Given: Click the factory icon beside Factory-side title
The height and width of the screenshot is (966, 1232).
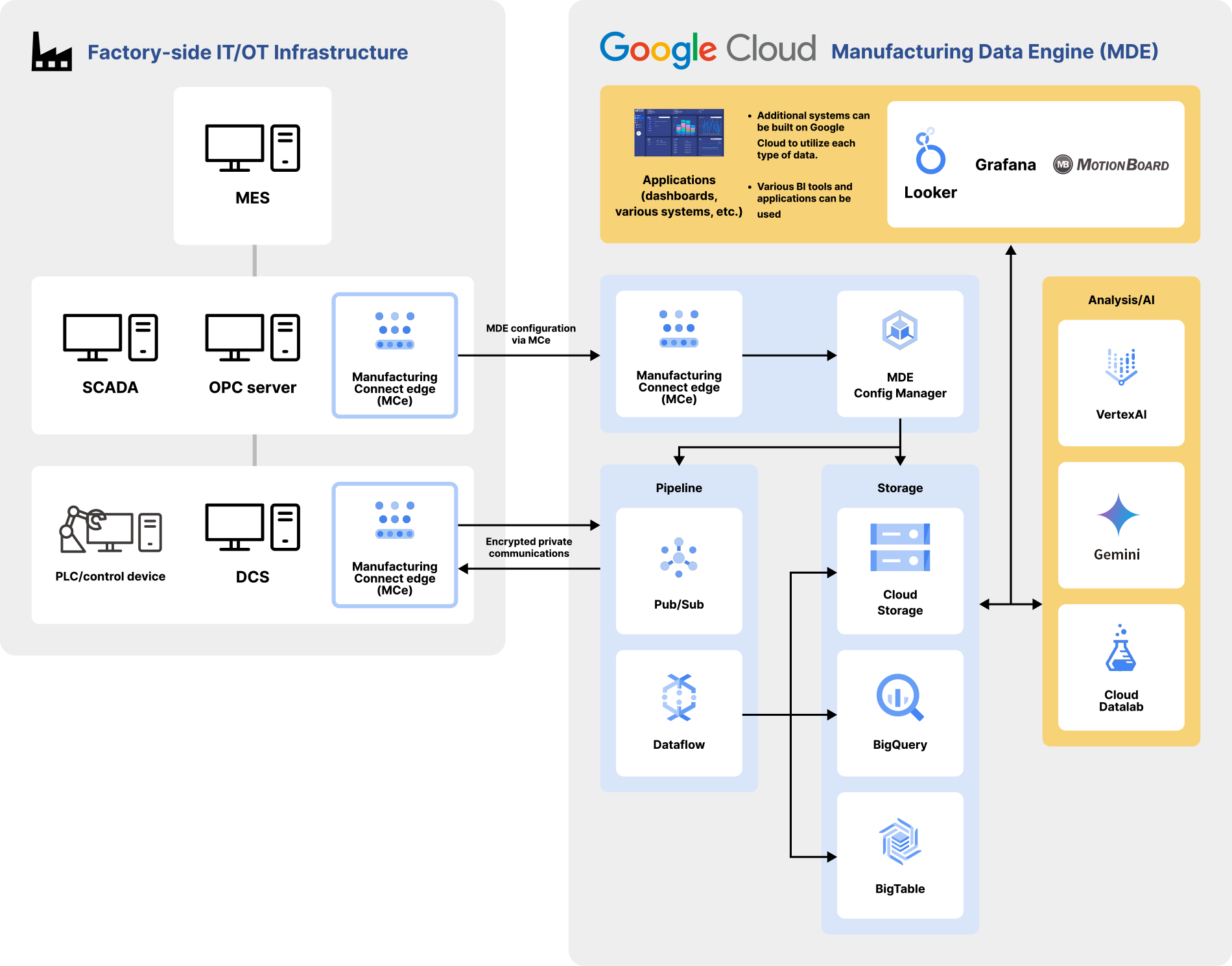Looking at the screenshot, I should pyautogui.click(x=52, y=51).
